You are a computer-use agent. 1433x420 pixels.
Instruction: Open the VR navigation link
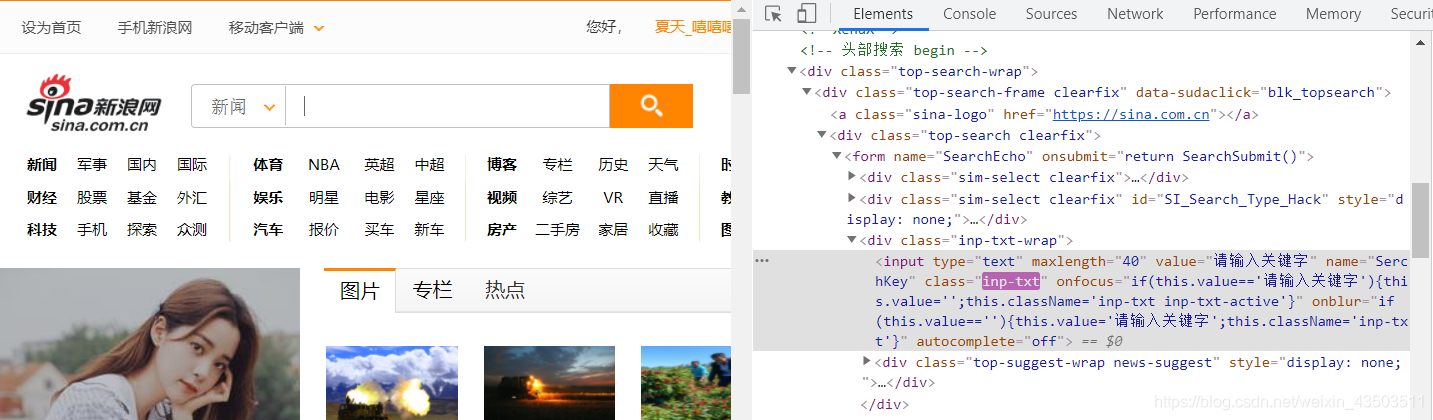(613, 197)
